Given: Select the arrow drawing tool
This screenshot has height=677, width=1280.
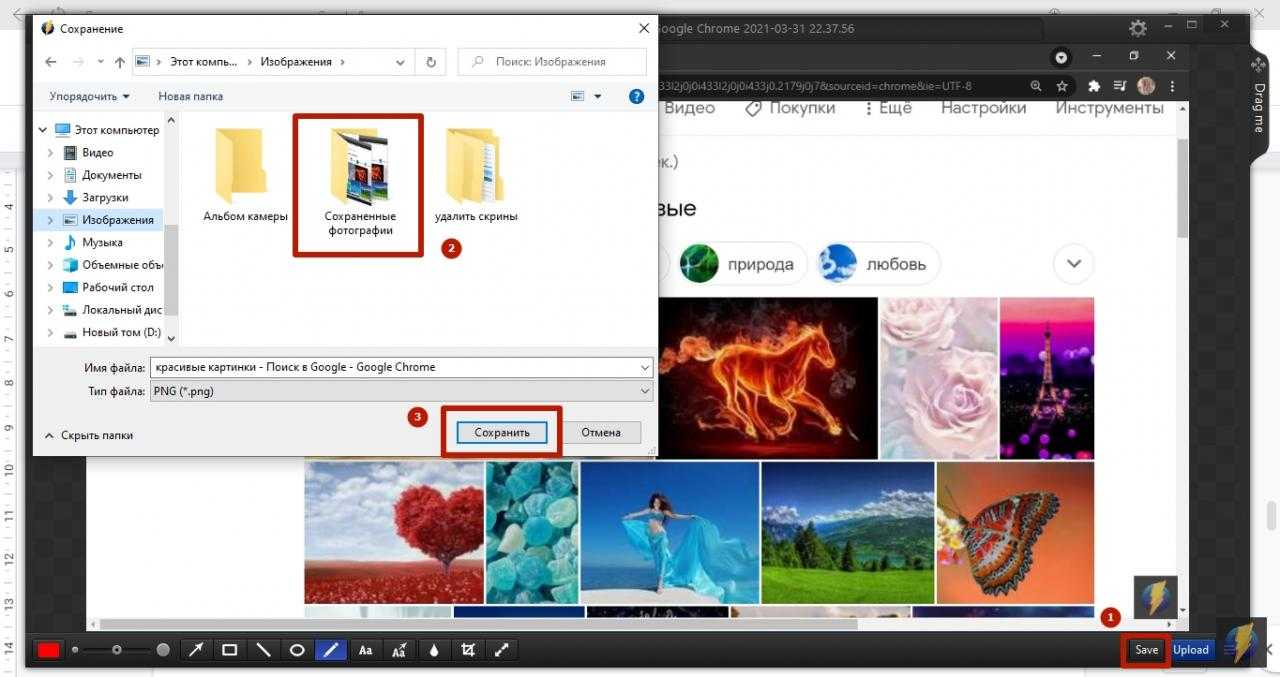Looking at the screenshot, I should click(196, 650).
